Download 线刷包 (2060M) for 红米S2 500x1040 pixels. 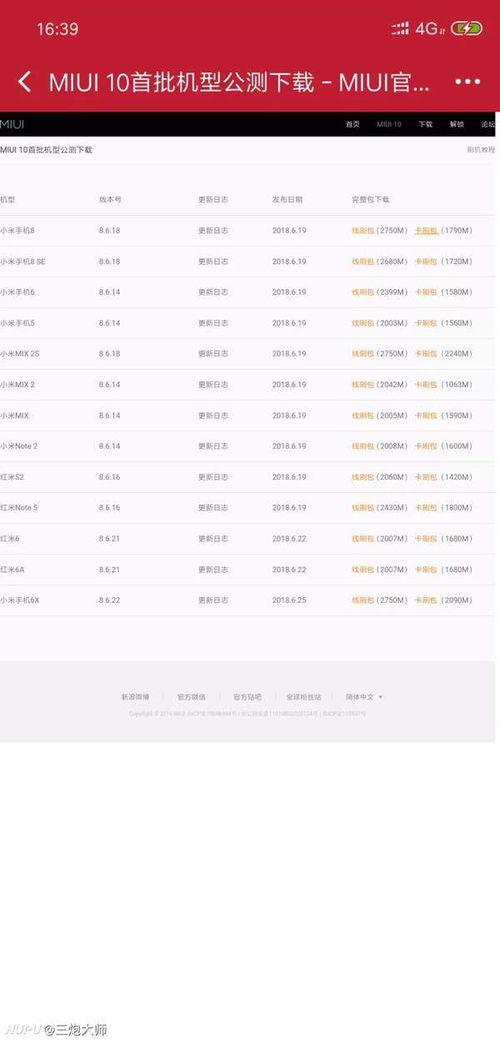point(362,477)
